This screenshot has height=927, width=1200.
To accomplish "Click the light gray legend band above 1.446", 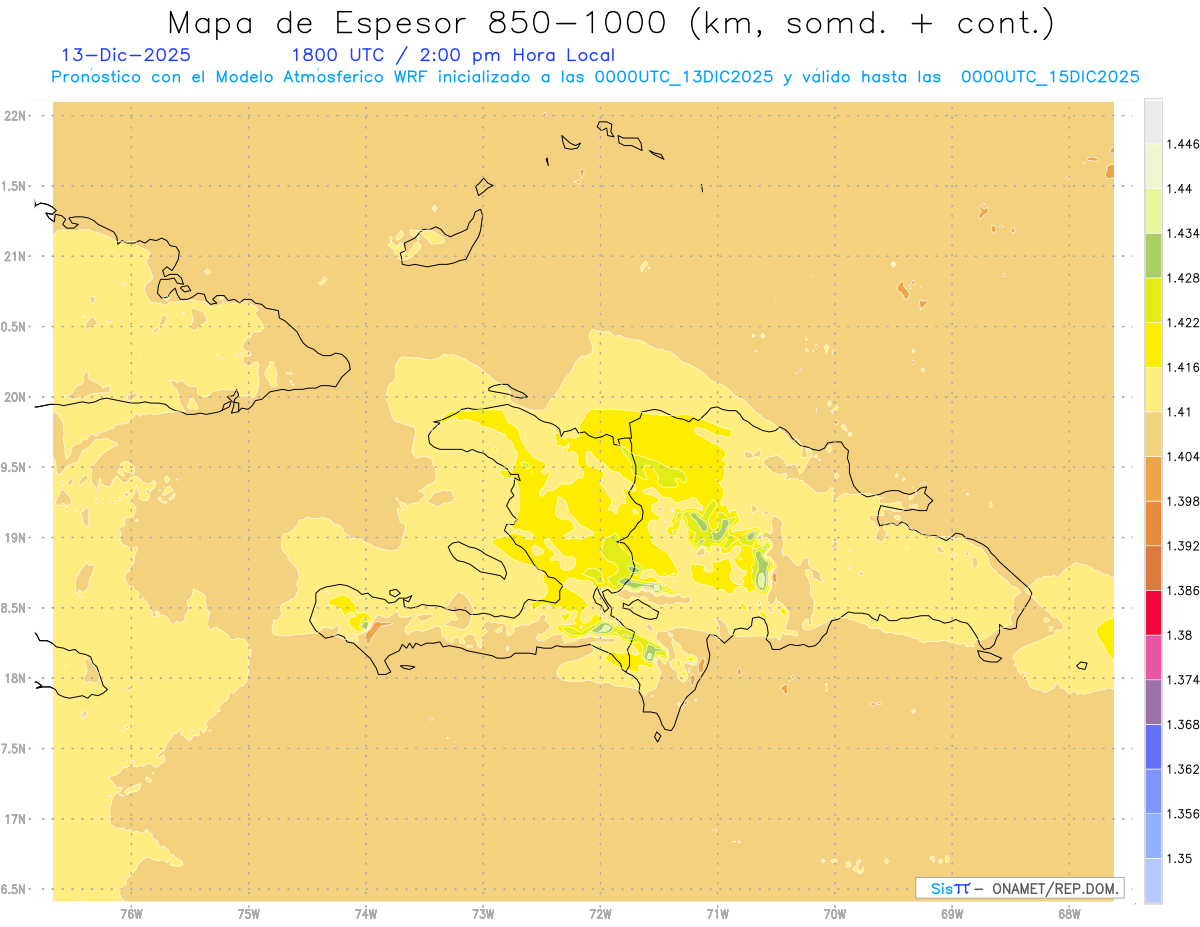I will 1153,121.
